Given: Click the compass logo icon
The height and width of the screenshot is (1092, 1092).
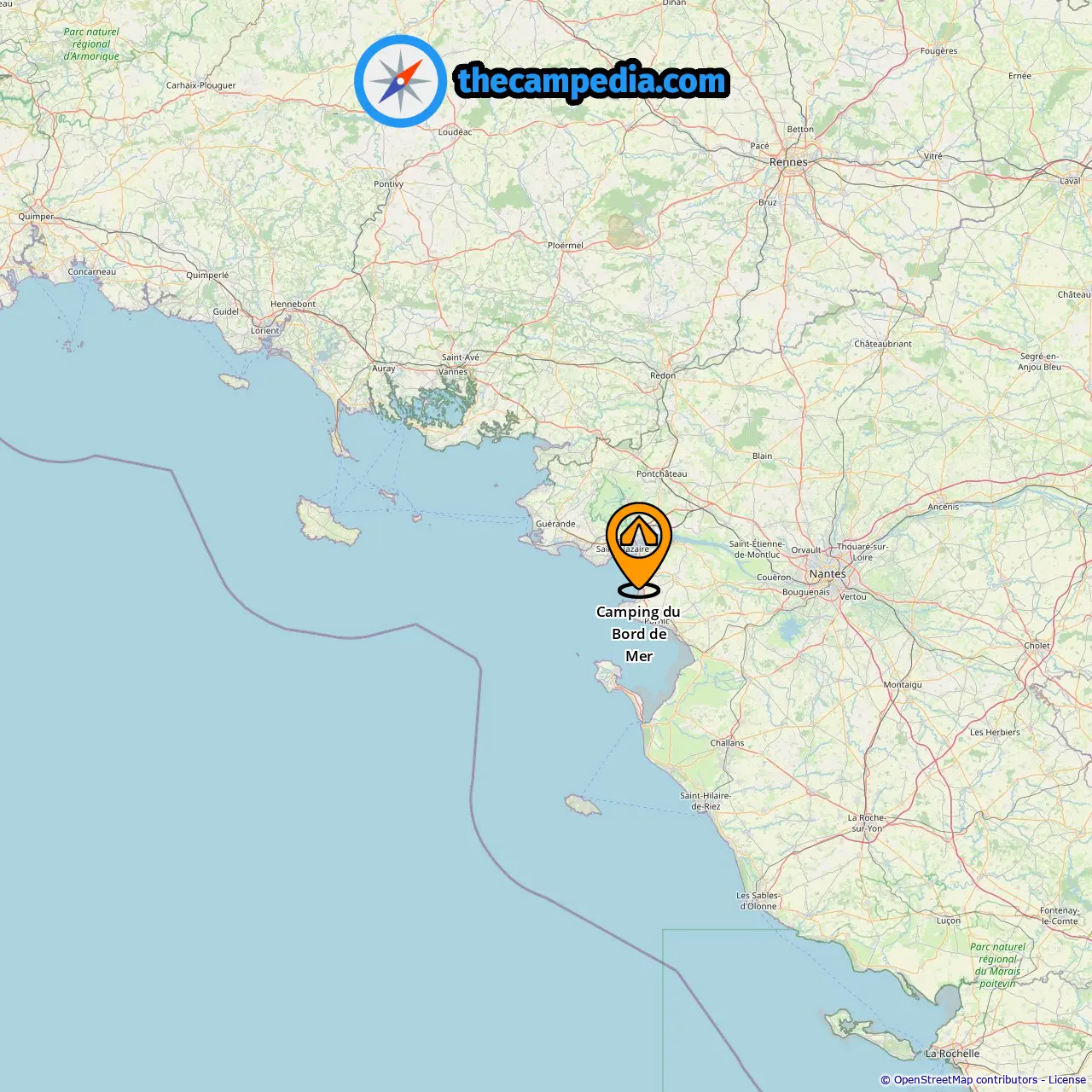Looking at the screenshot, I should 400,81.
